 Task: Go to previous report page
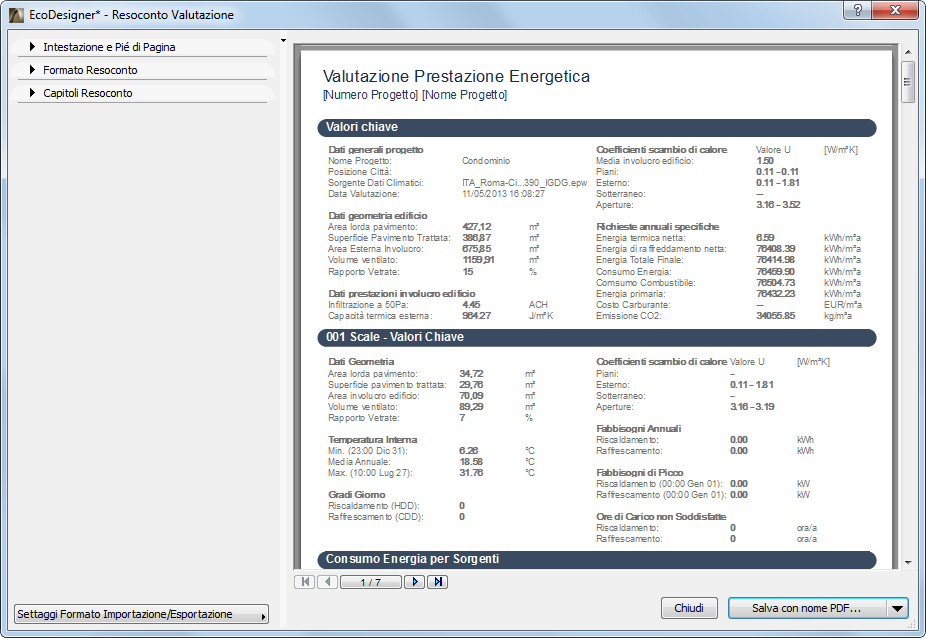click(327, 582)
